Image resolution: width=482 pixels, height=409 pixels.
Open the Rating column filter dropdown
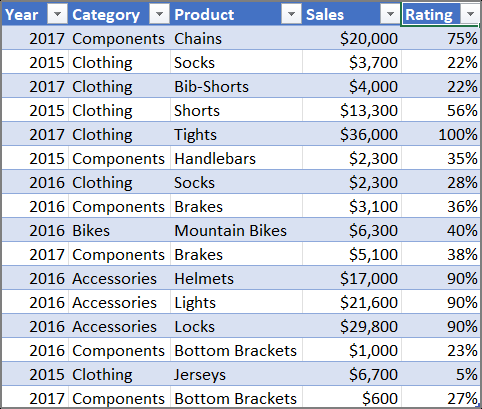click(470, 14)
